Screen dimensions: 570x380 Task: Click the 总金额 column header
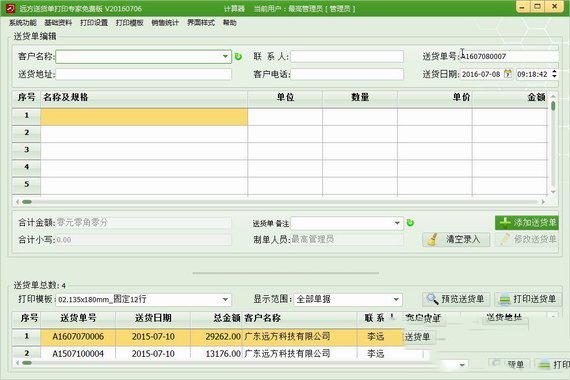click(216, 318)
